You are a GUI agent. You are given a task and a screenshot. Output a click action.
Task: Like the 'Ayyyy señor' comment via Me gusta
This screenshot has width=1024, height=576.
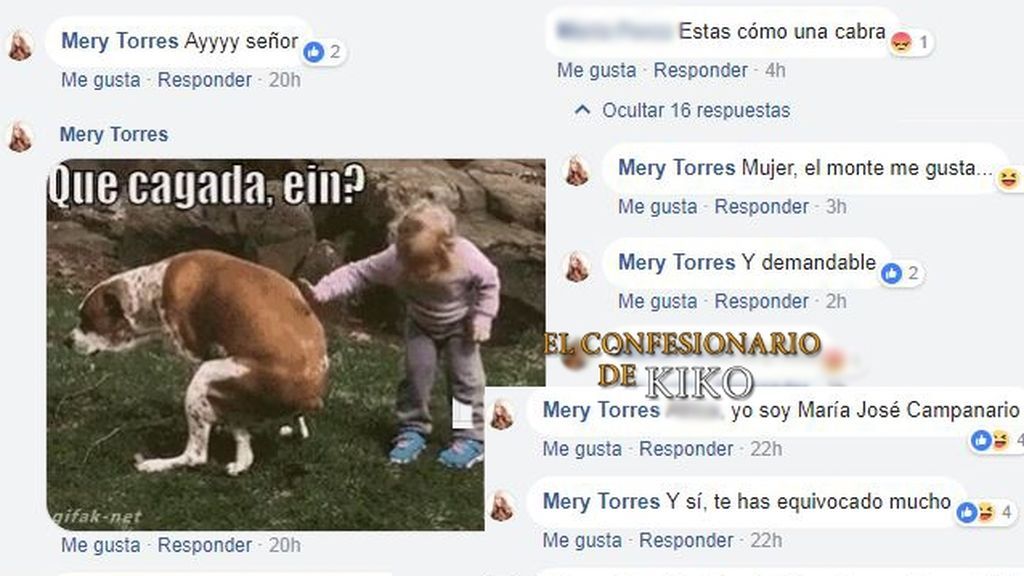click(x=101, y=80)
